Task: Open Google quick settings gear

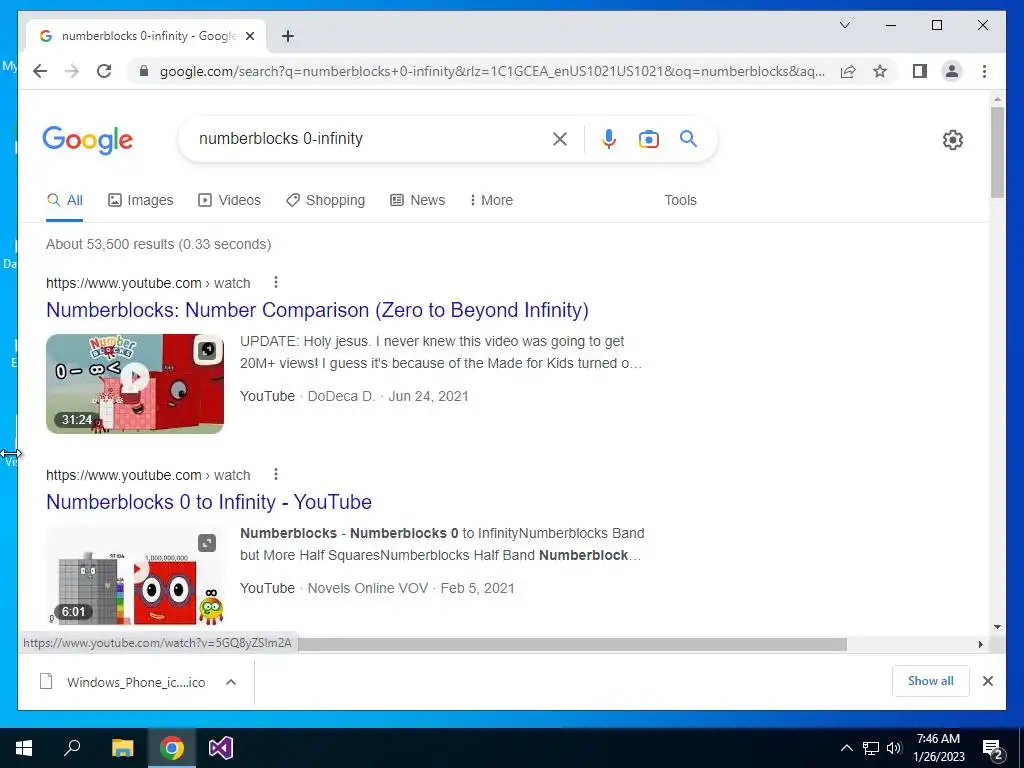Action: [x=952, y=139]
